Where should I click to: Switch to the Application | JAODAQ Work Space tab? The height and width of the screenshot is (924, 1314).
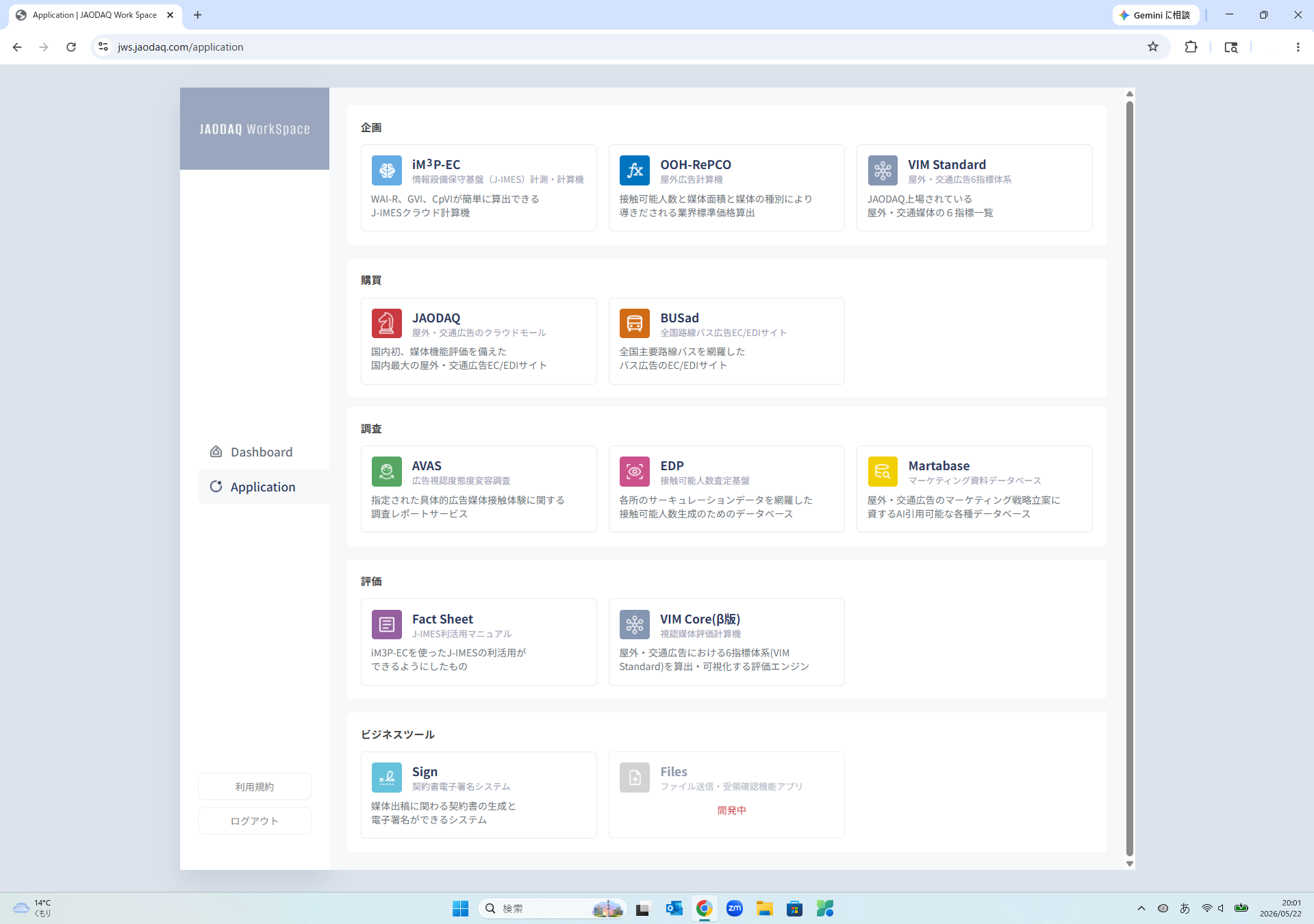pos(95,15)
